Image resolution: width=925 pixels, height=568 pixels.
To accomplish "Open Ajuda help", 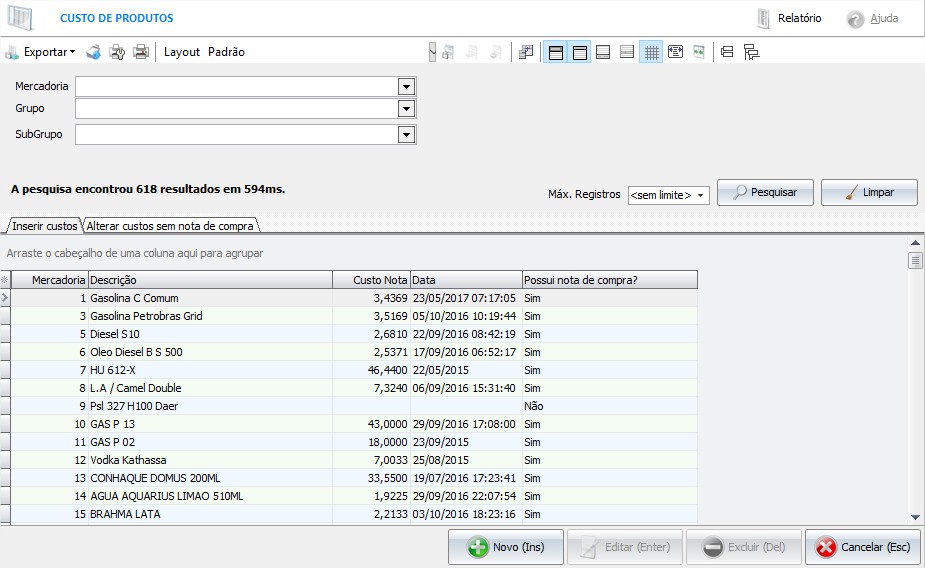I will (x=873, y=18).
